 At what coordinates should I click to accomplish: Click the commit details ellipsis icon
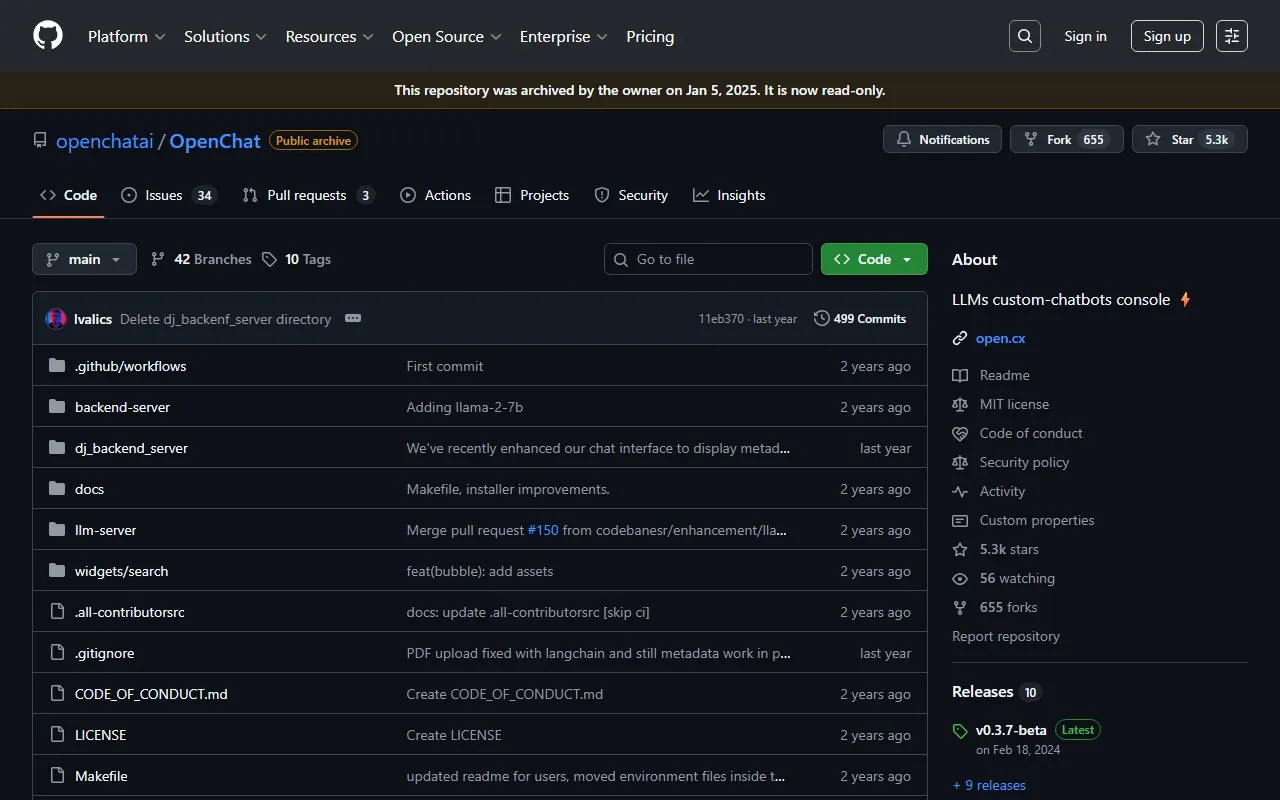coord(353,318)
